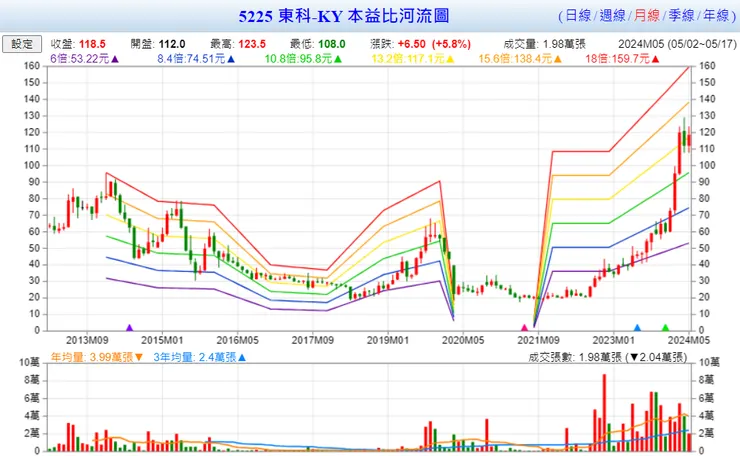The image size is (740, 456).
Task: Click the green up-arrow beside 10.8倍:95.8元
Action: tap(338, 59)
